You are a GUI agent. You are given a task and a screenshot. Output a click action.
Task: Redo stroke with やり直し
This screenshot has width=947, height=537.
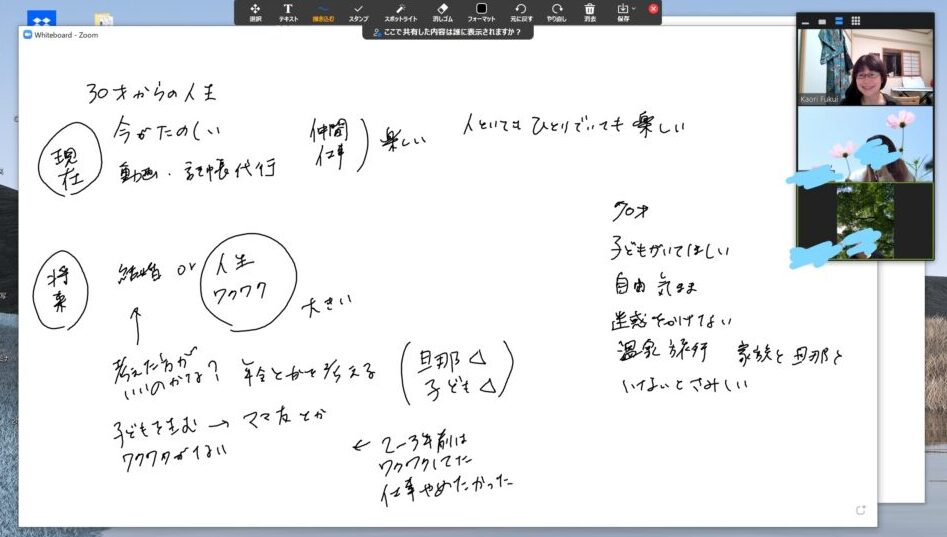pyautogui.click(x=556, y=12)
